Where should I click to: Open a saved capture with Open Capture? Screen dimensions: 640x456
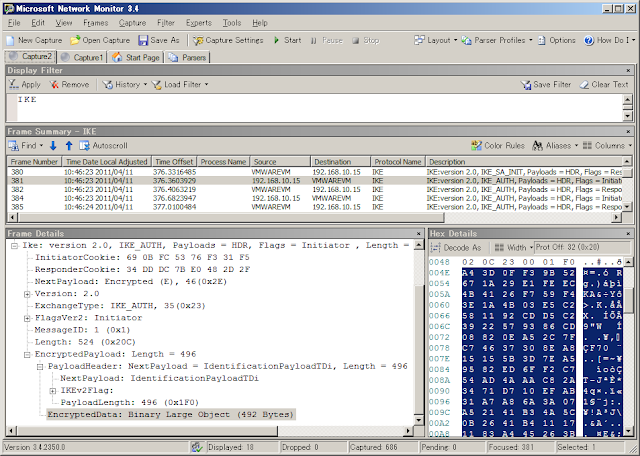[x=100, y=40]
